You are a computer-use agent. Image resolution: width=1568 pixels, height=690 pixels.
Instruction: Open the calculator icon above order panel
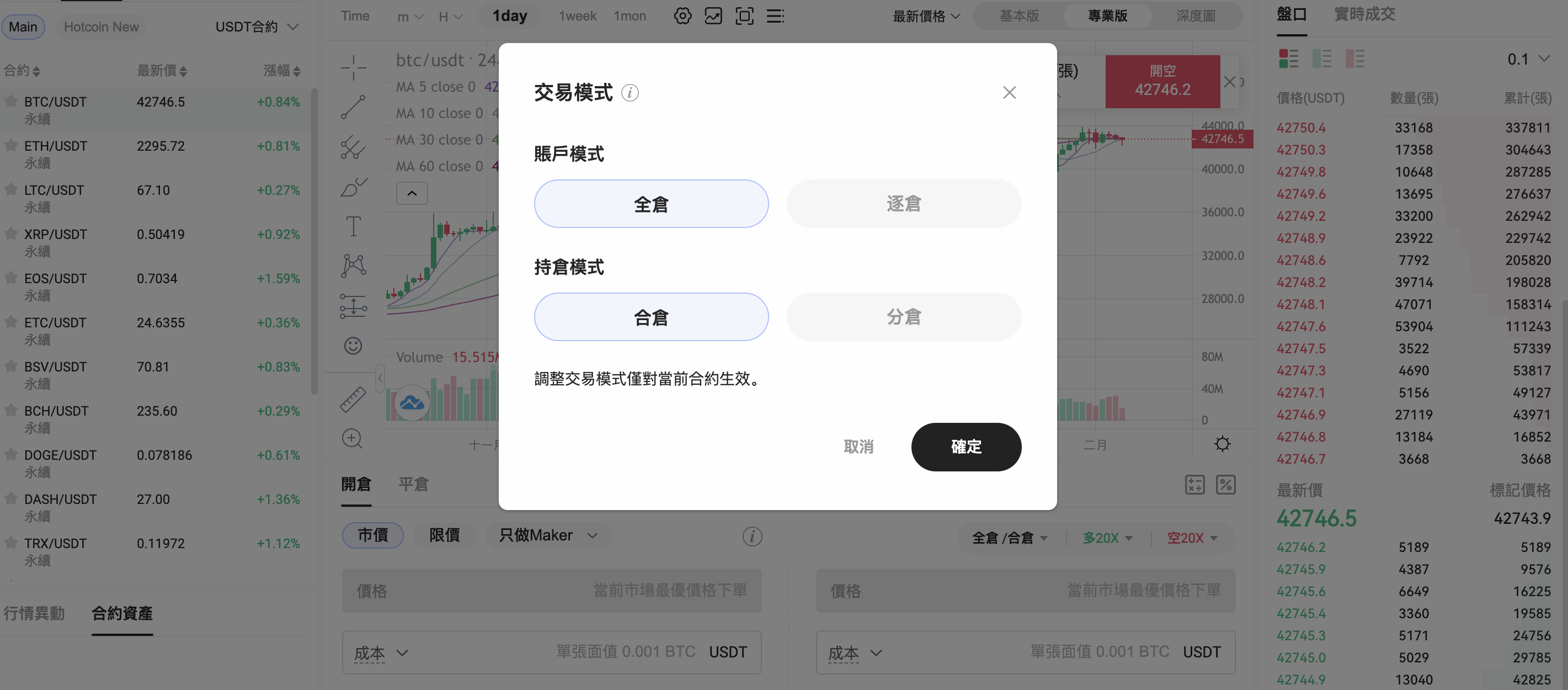pos(1194,484)
